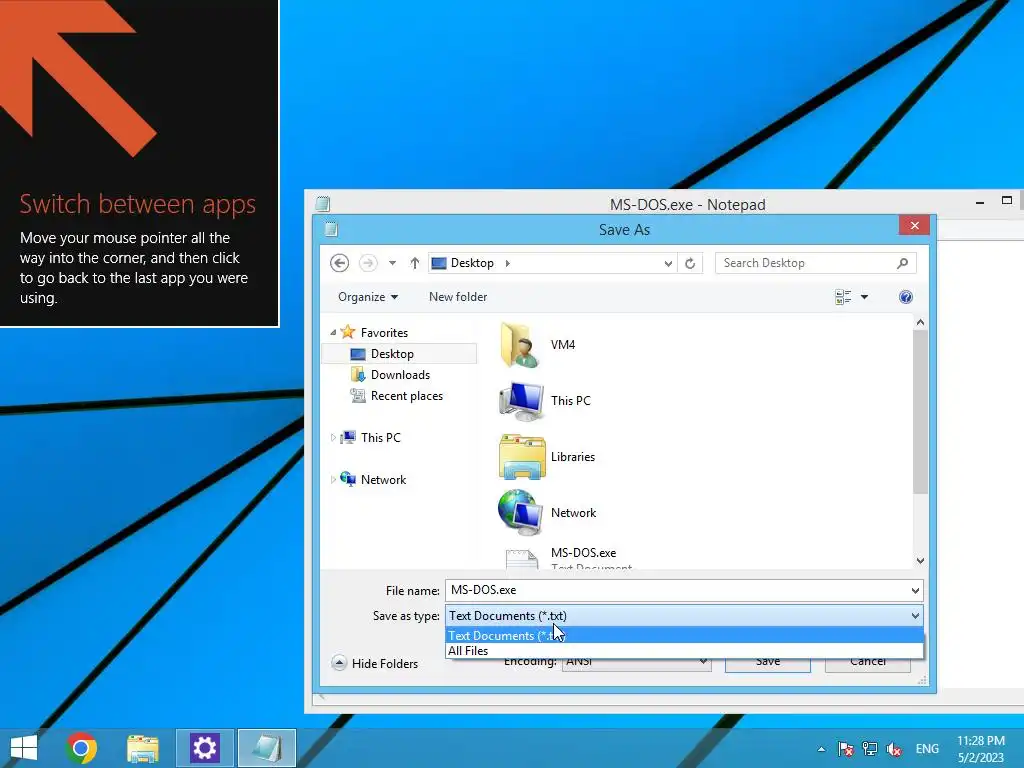Image resolution: width=1024 pixels, height=768 pixels.
Task: Close the Save As dialog
Action: [914, 225]
